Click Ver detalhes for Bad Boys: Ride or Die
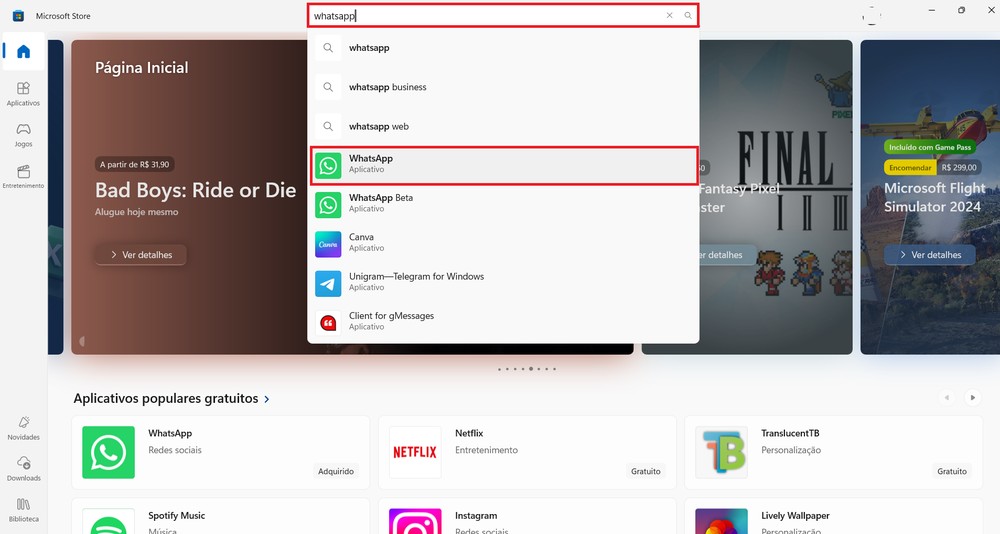The image size is (1000, 534). tap(141, 255)
